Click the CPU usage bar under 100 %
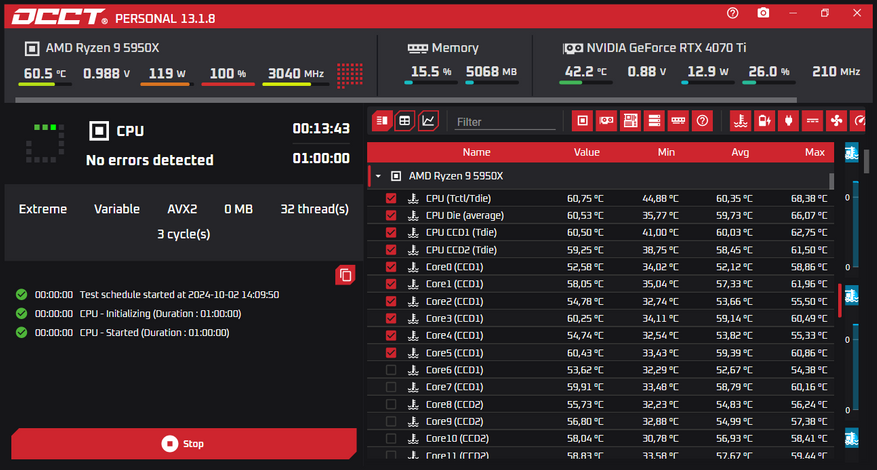Viewport: 877px width, 470px height. 228,84
